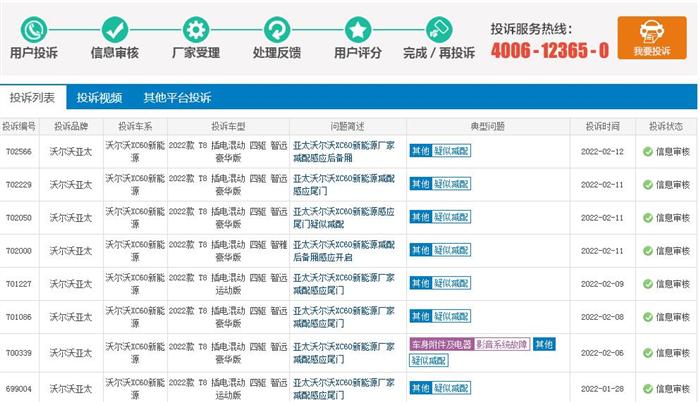This screenshot has height=402, width=700.
Task: Click the 车身附件及电器 tag in row T00339
Action: [440, 345]
